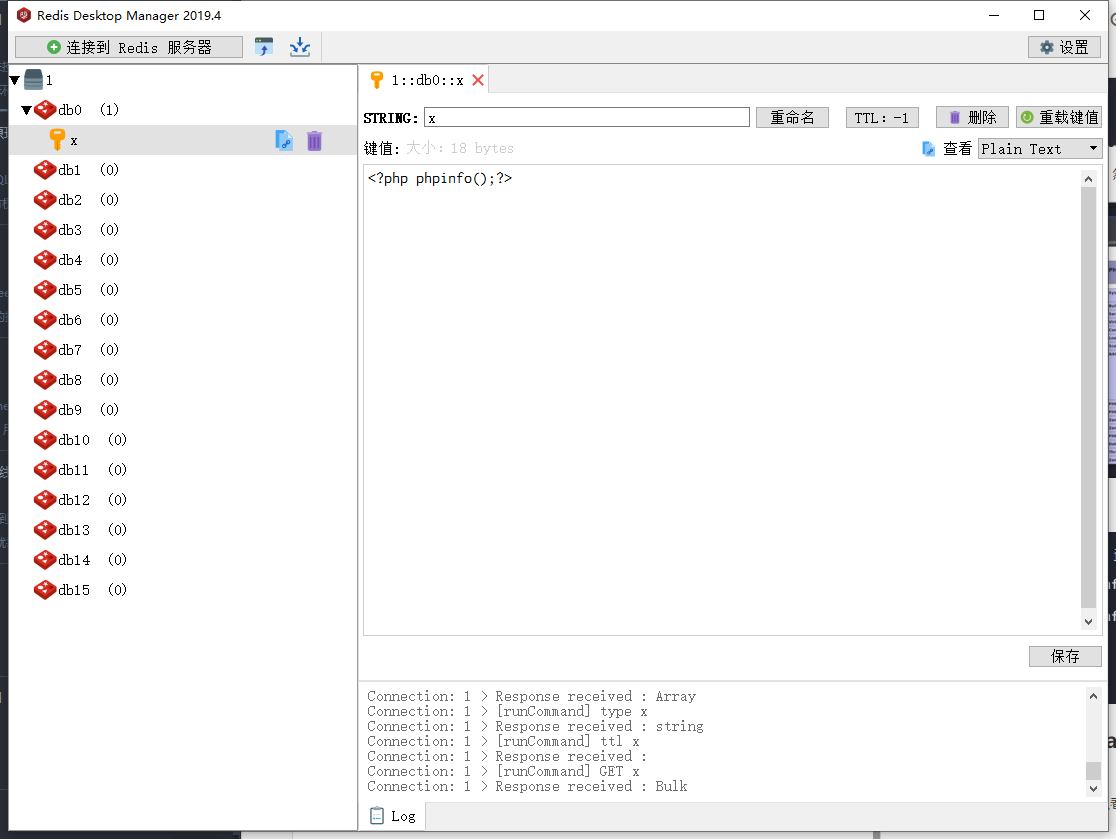Screen dimensions: 1116x839
Task: Click the export connections toolbar icon
Action: (264, 48)
